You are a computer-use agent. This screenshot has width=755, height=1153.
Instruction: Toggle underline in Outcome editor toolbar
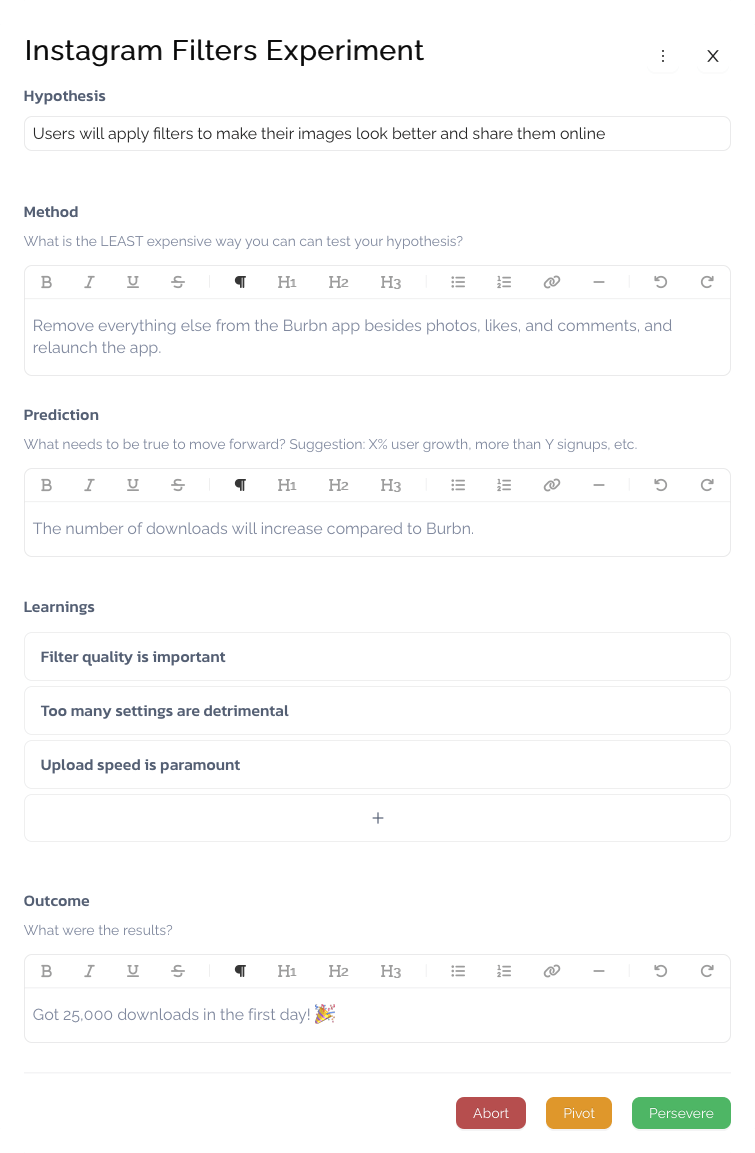click(x=133, y=971)
